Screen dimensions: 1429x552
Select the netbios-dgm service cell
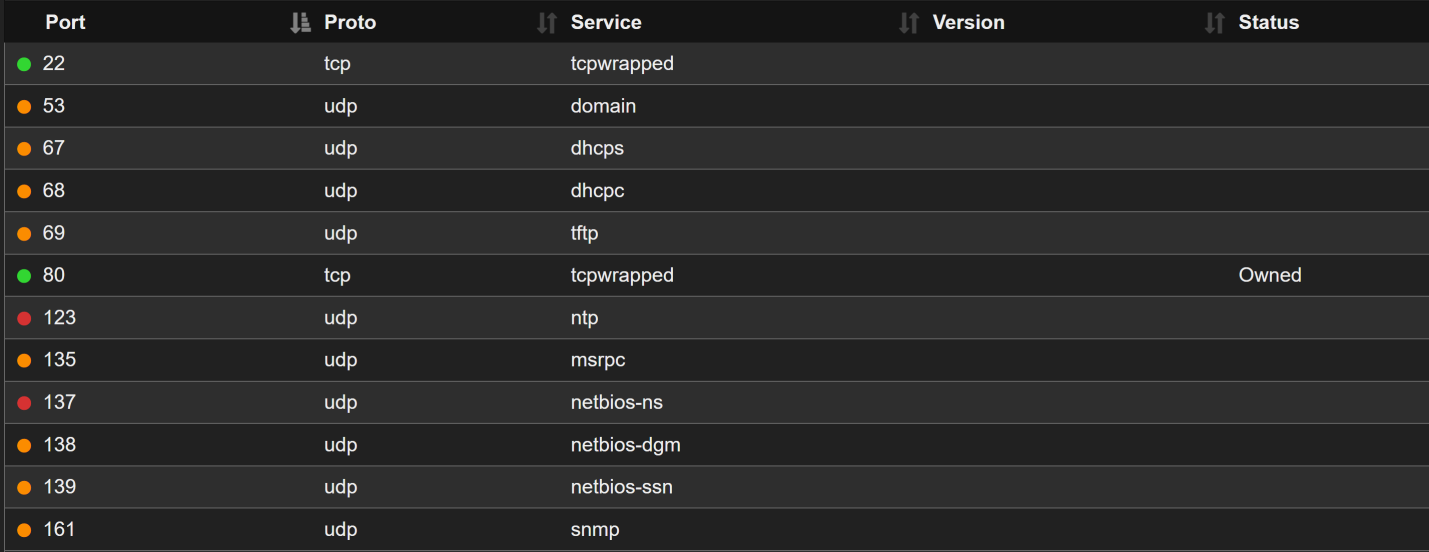click(625, 445)
